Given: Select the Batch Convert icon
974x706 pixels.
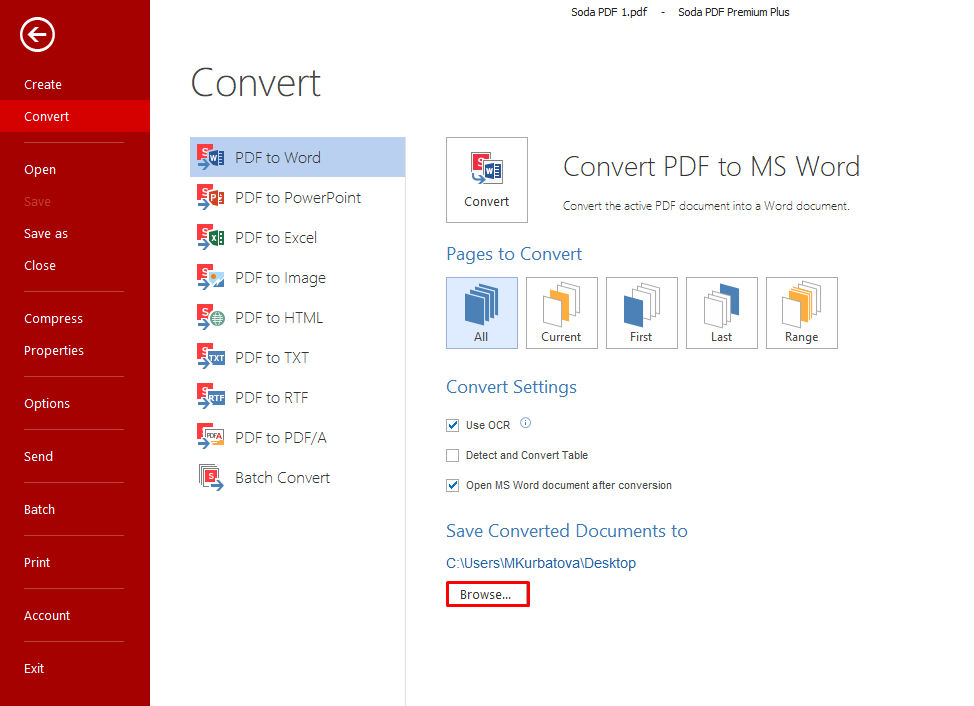Looking at the screenshot, I should pos(211,477).
